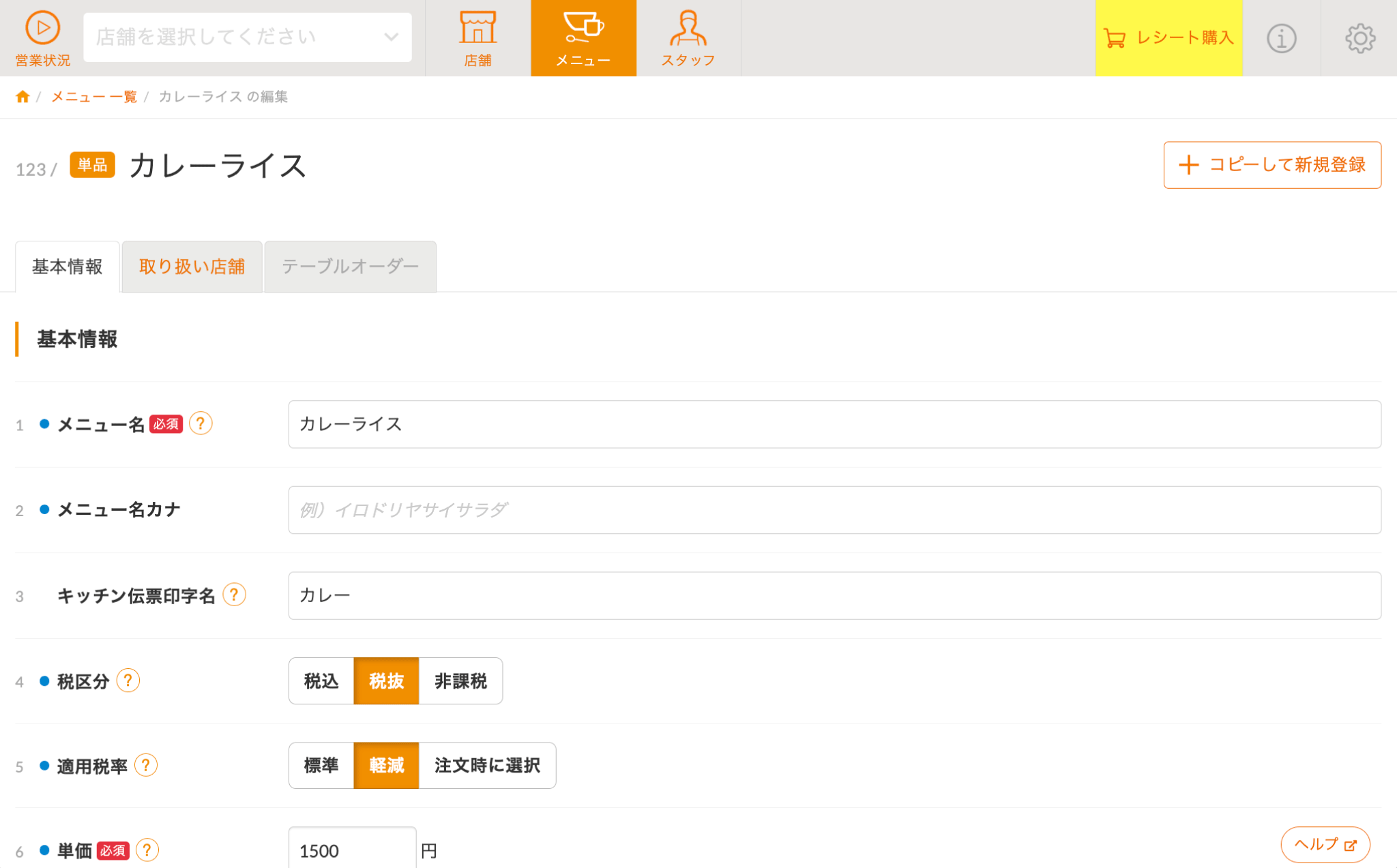
Task: Choose 標準 tax rate
Action: pyautogui.click(x=321, y=765)
